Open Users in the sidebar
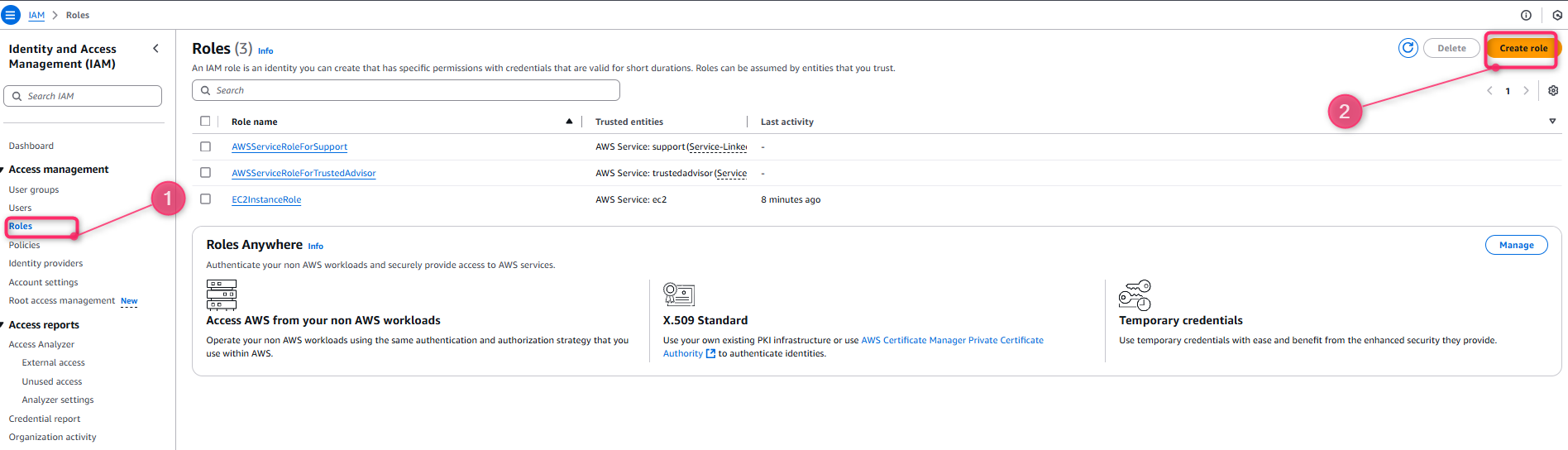 pos(20,208)
